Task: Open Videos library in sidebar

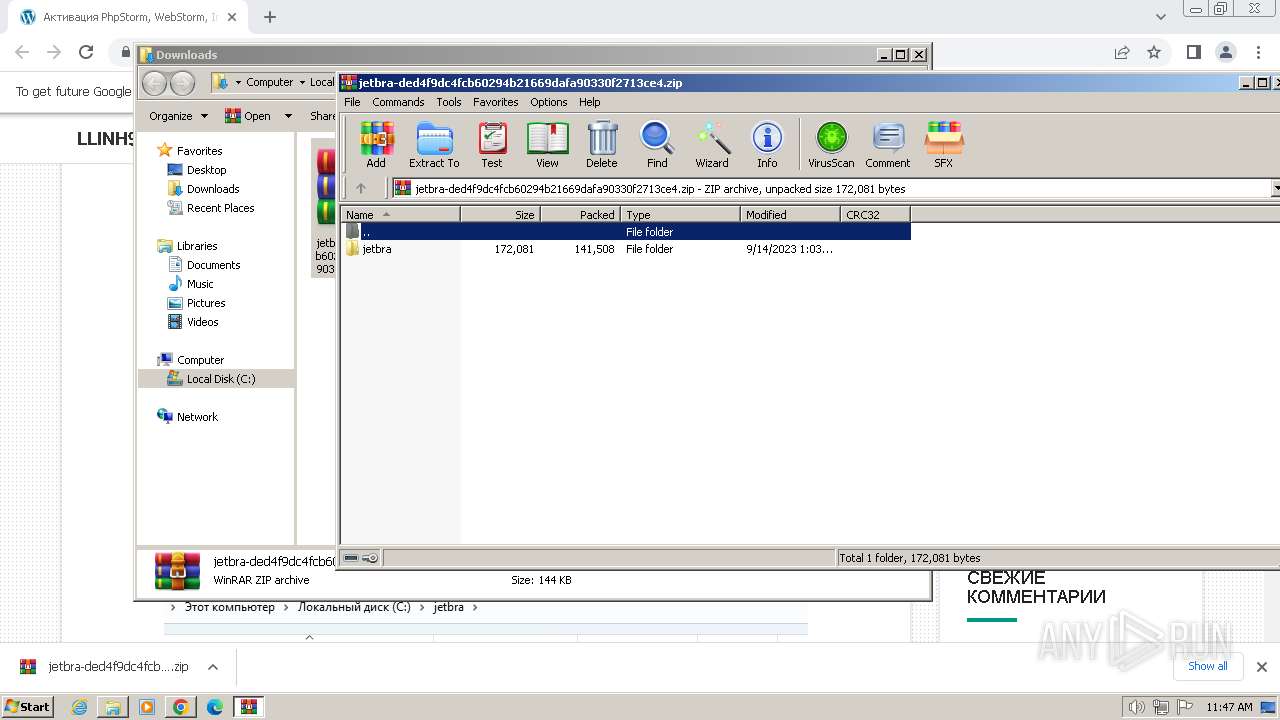Action: 202,322
